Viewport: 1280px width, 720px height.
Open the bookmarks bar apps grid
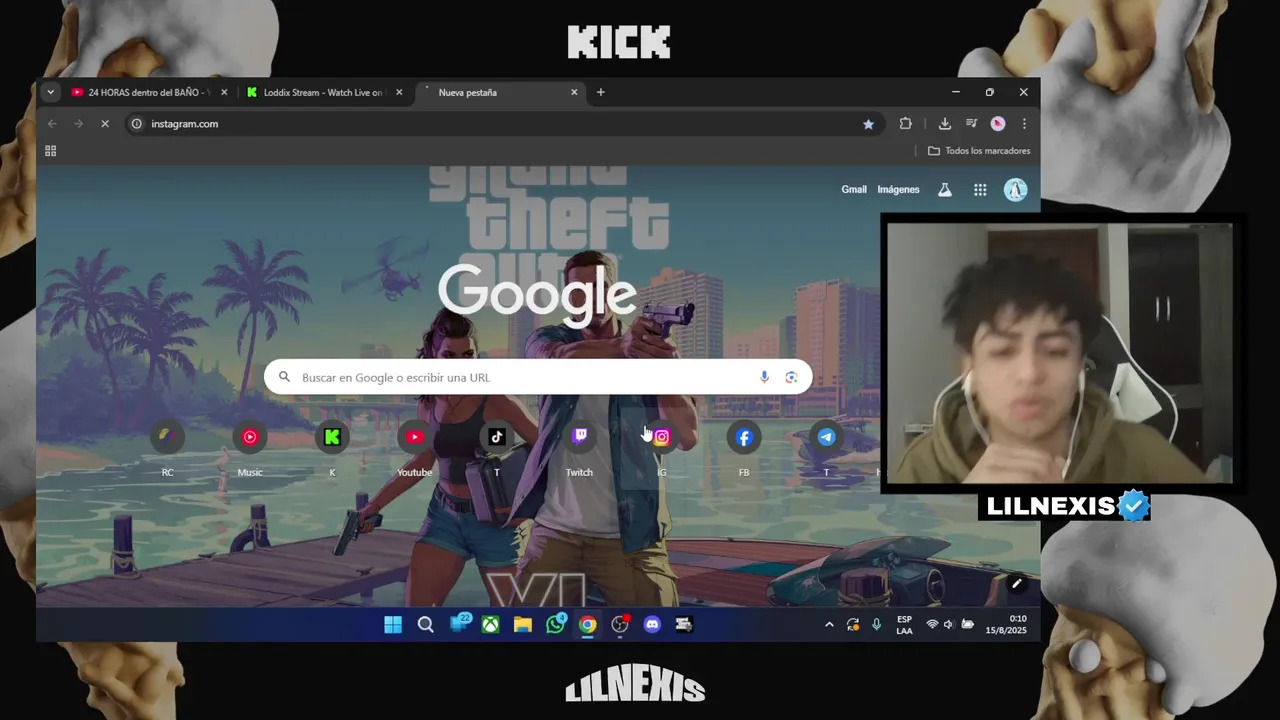click(50, 151)
